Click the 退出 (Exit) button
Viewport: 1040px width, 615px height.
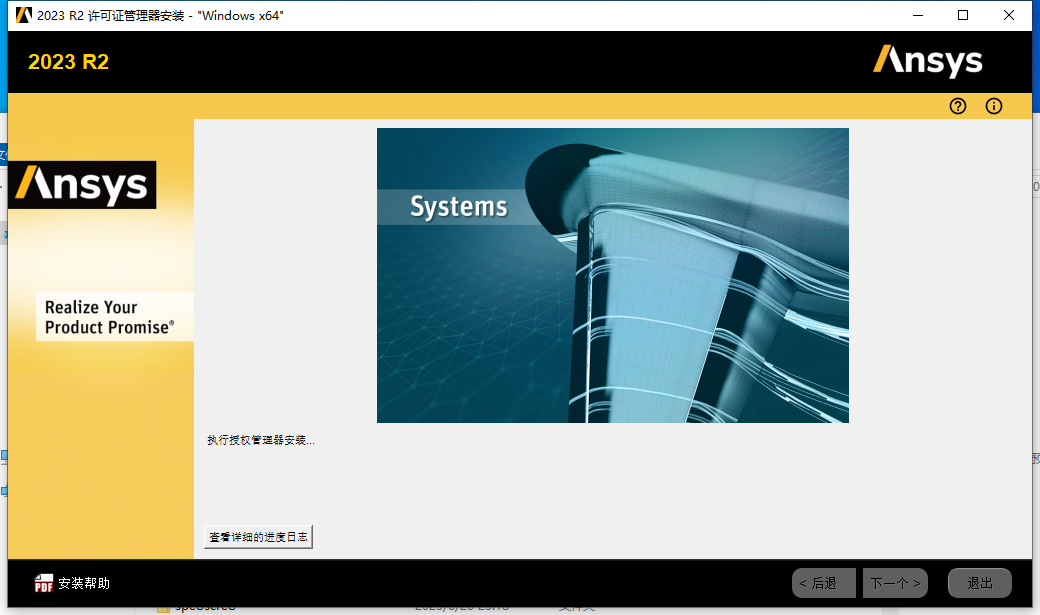(979, 582)
